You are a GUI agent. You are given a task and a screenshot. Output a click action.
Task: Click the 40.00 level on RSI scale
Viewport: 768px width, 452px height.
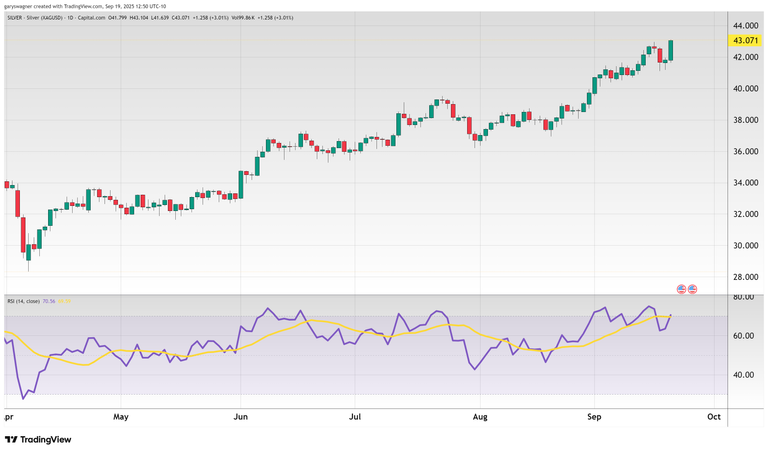coord(744,375)
